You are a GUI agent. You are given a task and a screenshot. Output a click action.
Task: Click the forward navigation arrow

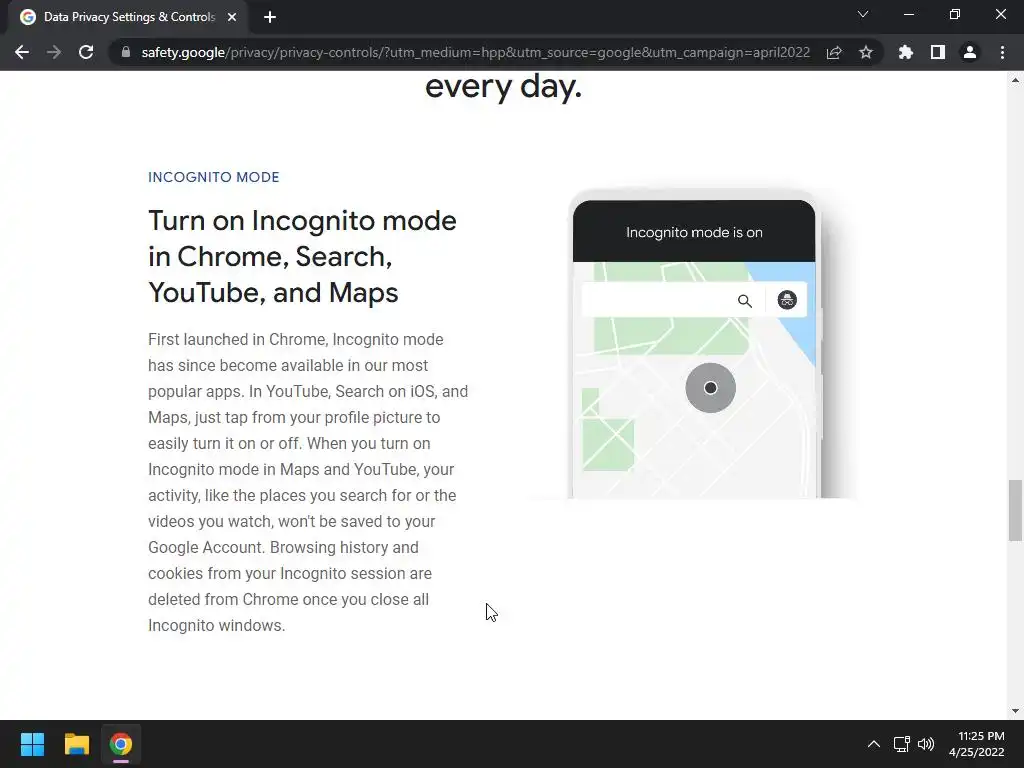coord(54,52)
